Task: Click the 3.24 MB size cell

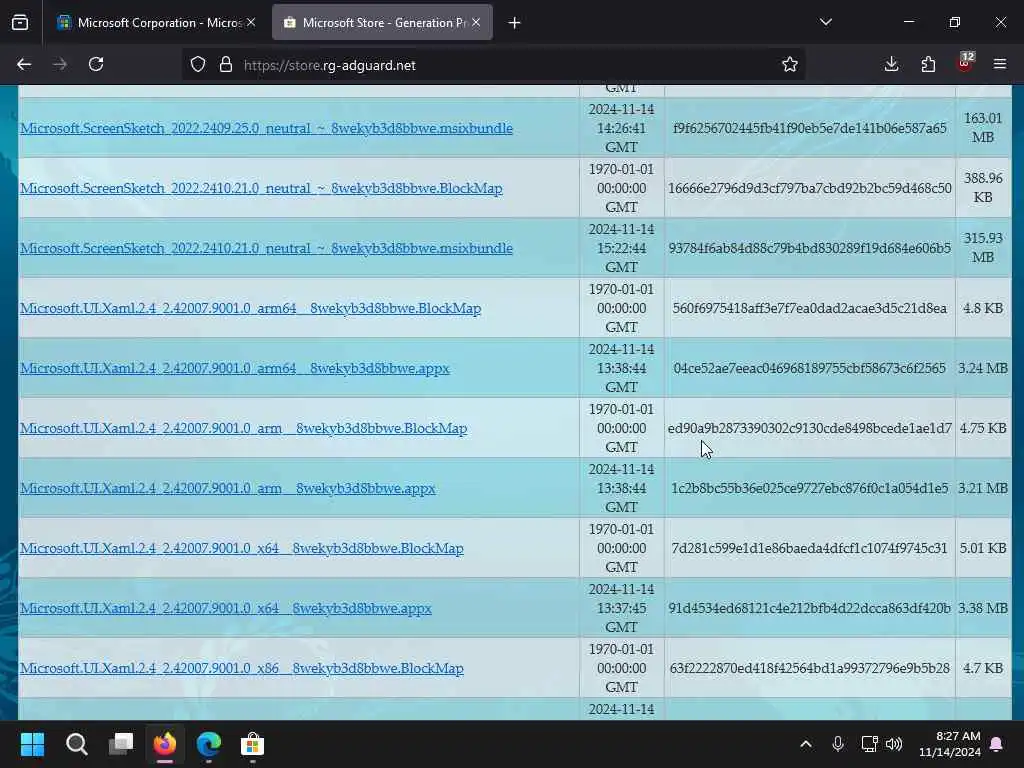Action: pos(983,368)
